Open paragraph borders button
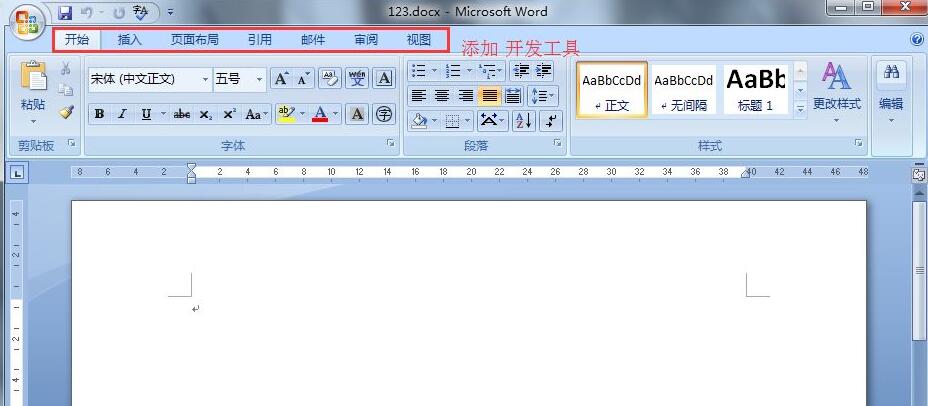The image size is (928, 406). point(453,121)
